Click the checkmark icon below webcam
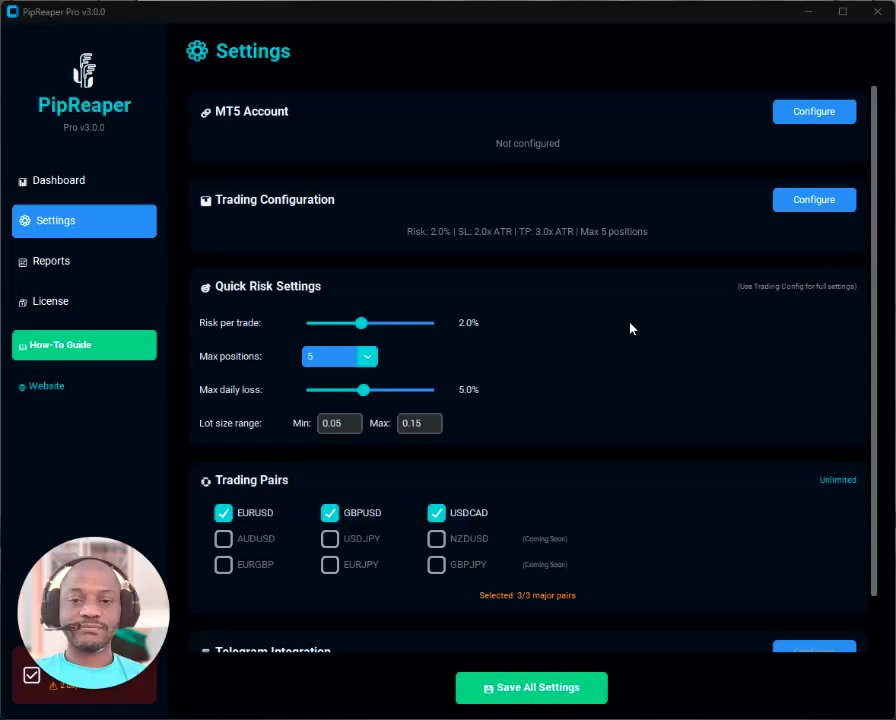This screenshot has height=720, width=896. tap(31, 675)
